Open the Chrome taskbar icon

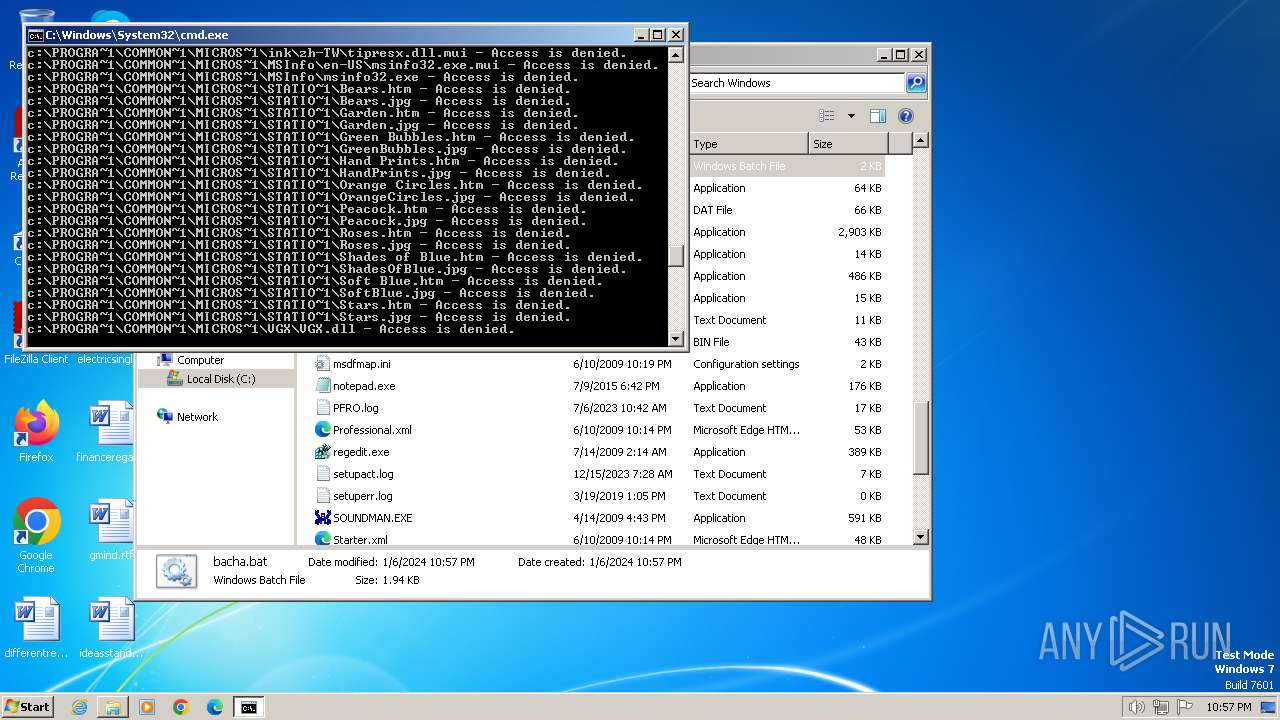pyautogui.click(x=181, y=707)
